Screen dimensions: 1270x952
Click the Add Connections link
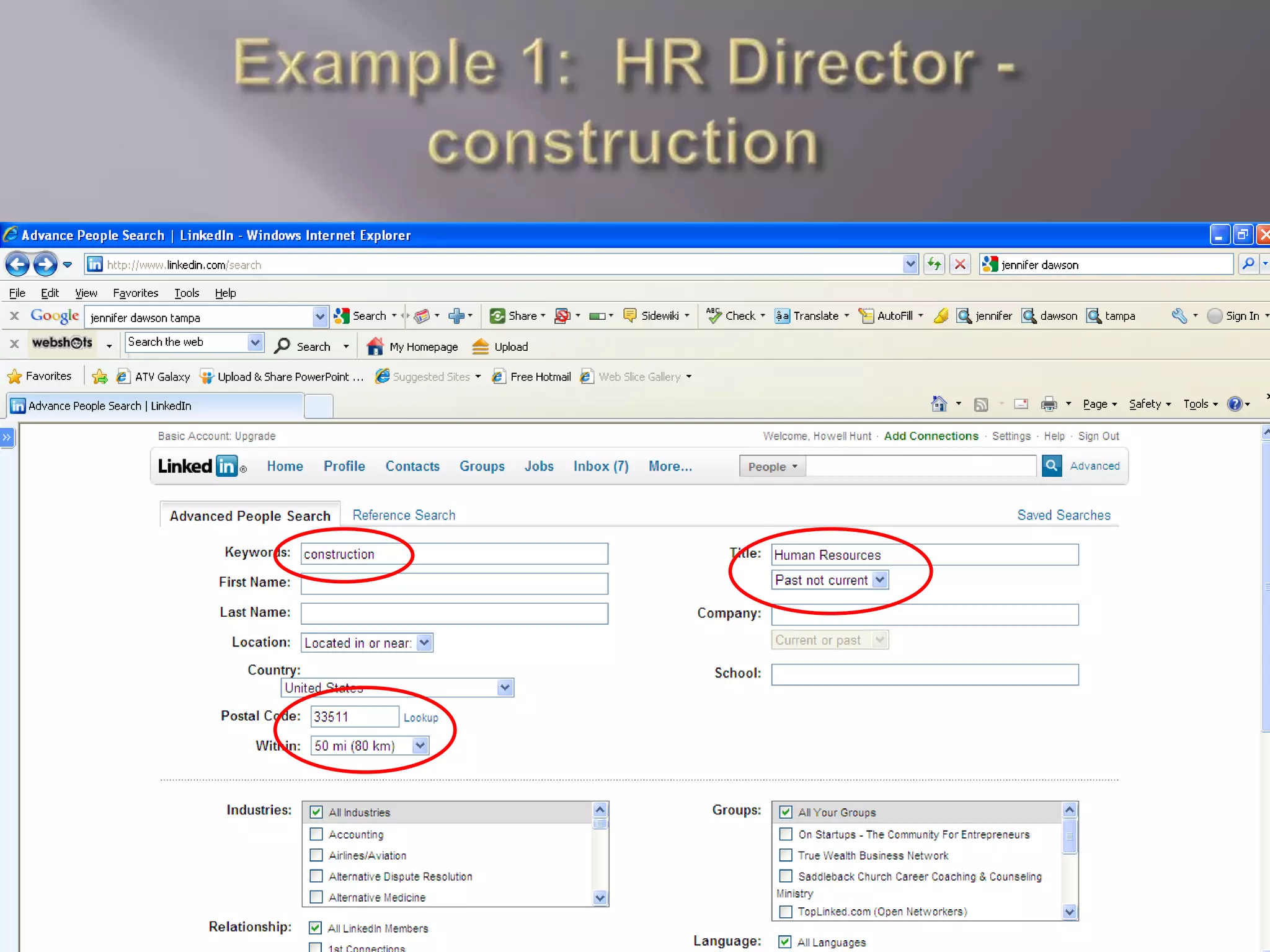931,436
